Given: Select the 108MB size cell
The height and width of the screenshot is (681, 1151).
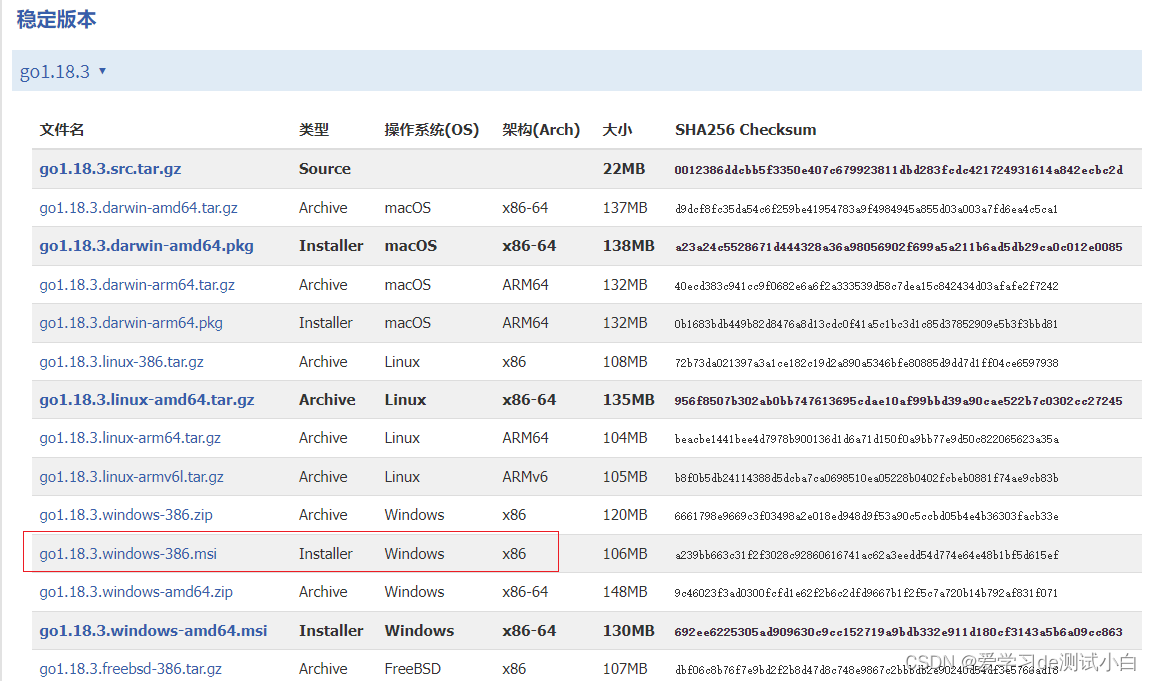Looking at the screenshot, I should click(625, 362).
